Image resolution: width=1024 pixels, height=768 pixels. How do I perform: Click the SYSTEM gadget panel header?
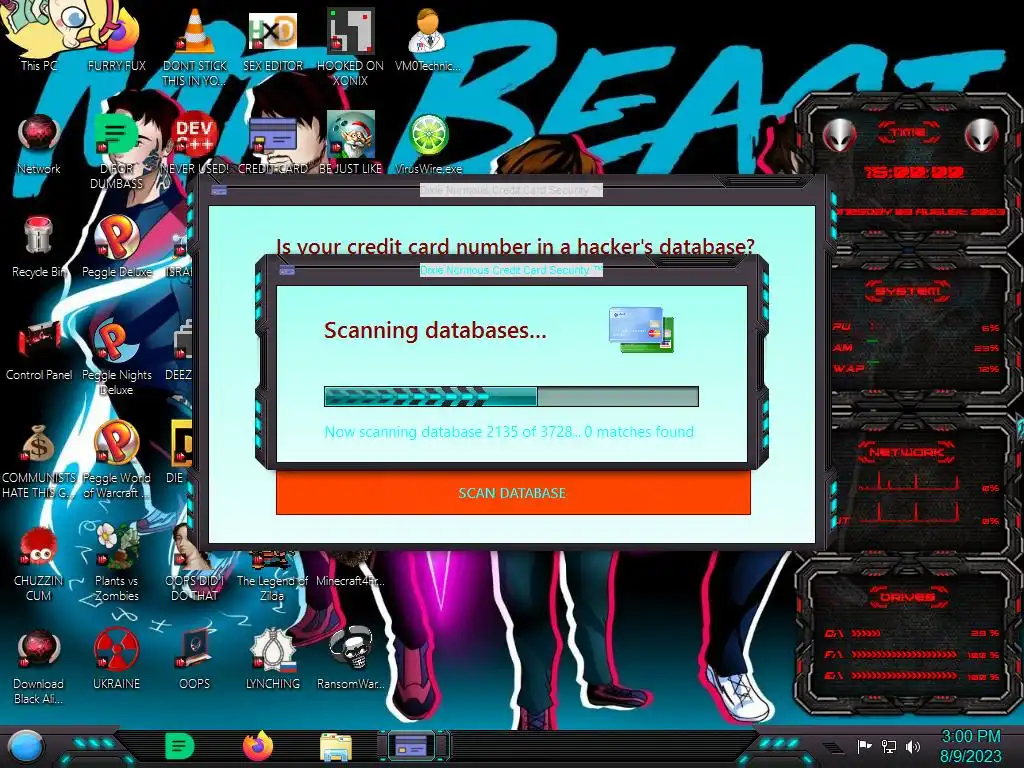point(907,291)
